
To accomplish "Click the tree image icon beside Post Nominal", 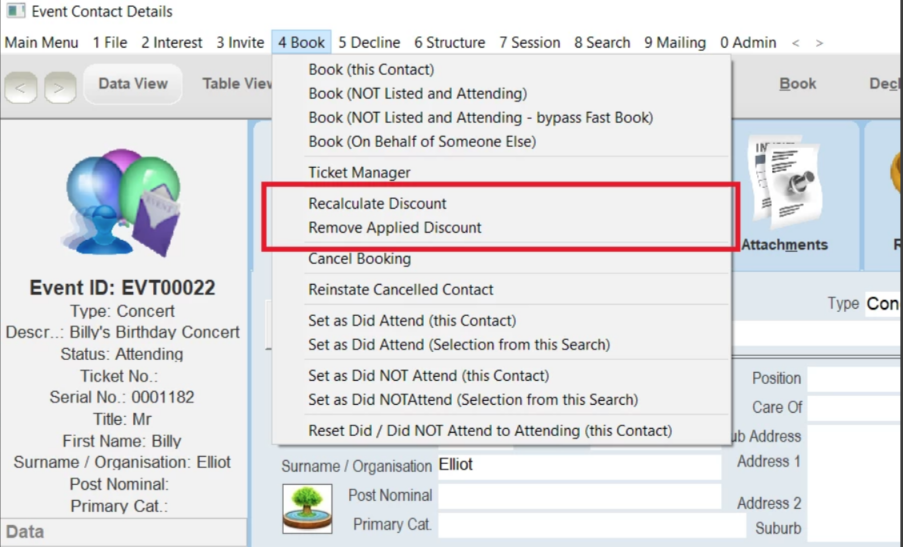I will pyautogui.click(x=307, y=508).
